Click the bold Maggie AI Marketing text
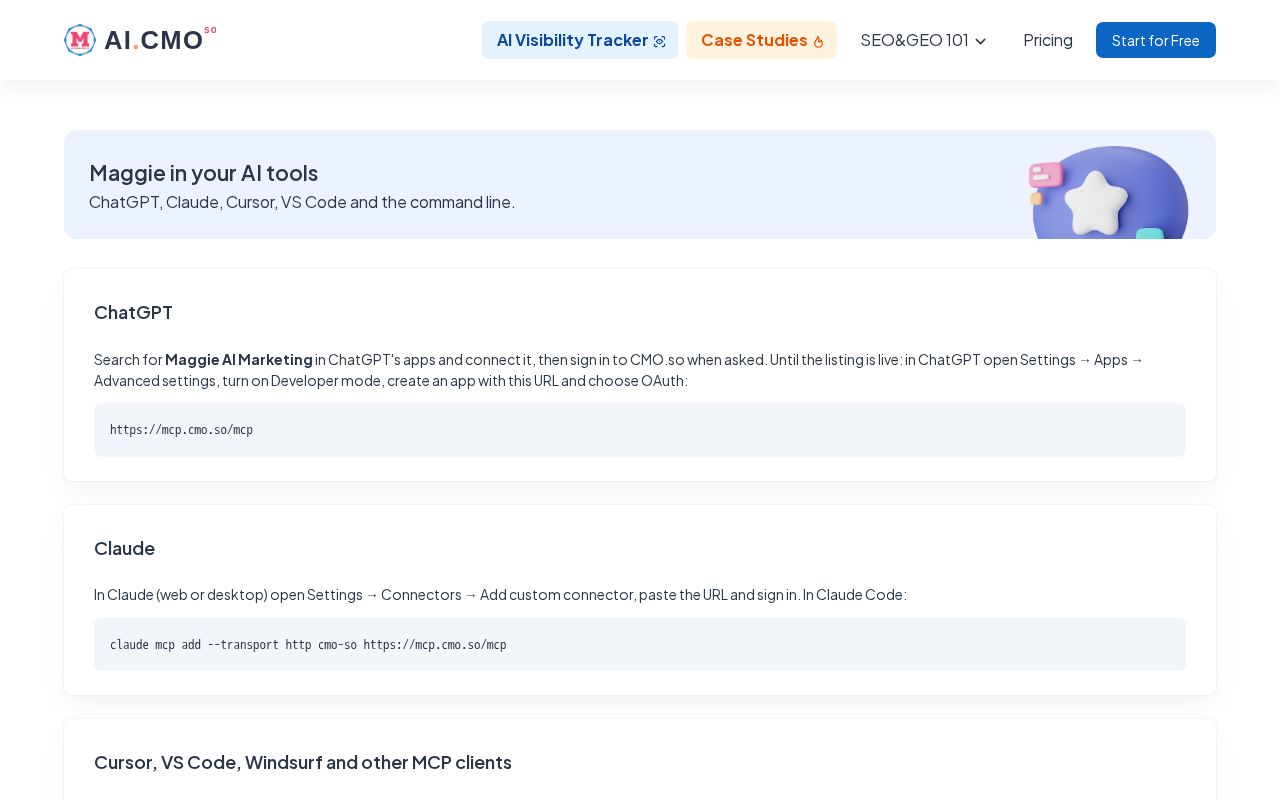1280x800 pixels. [239, 359]
